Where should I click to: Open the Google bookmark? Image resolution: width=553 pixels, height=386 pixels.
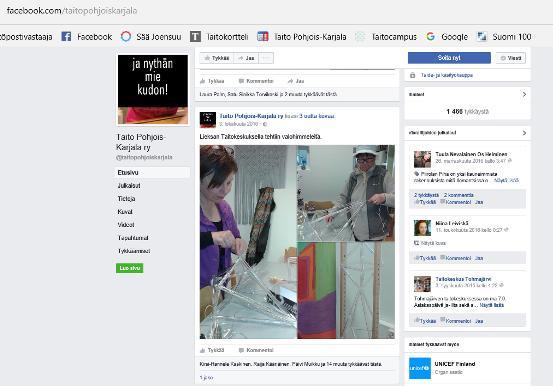click(447, 37)
